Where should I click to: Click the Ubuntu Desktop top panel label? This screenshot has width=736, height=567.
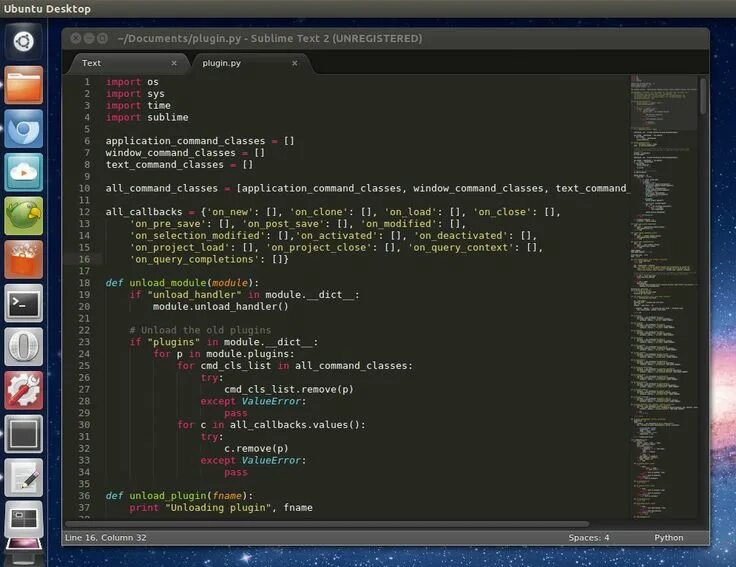pos(47,9)
